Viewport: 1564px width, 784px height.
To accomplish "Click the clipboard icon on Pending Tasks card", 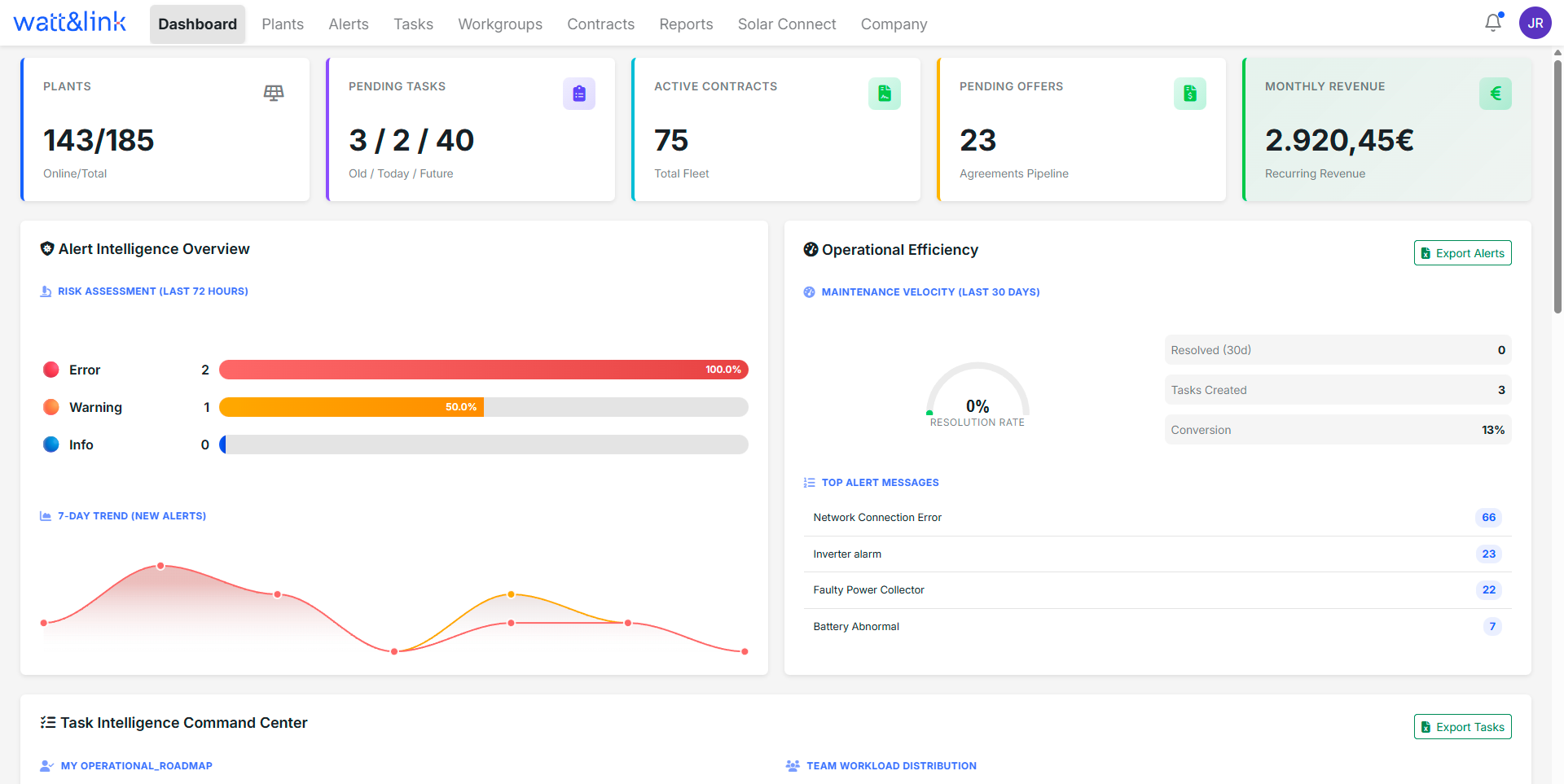I will pyautogui.click(x=579, y=94).
